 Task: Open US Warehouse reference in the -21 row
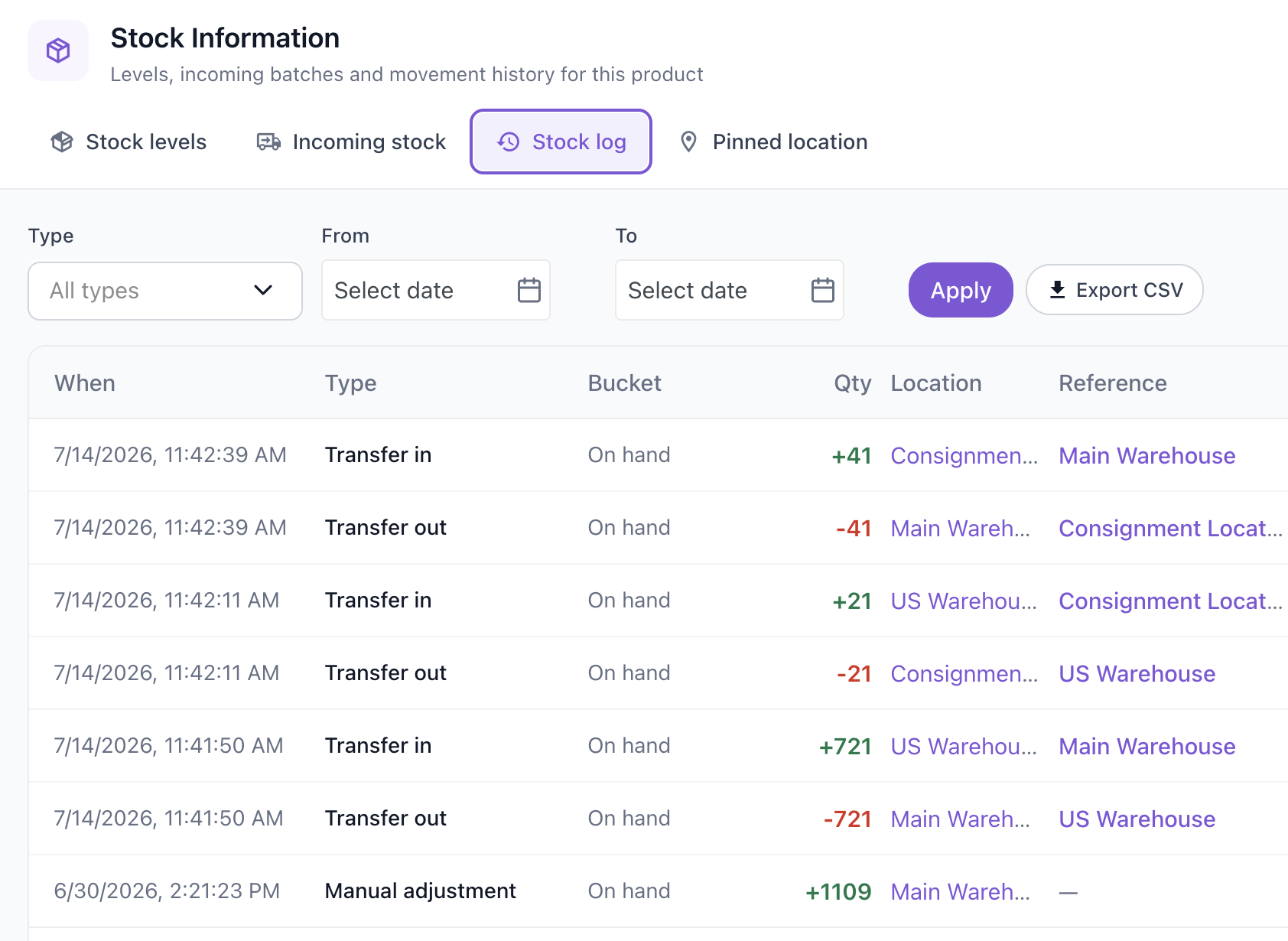point(1137,673)
